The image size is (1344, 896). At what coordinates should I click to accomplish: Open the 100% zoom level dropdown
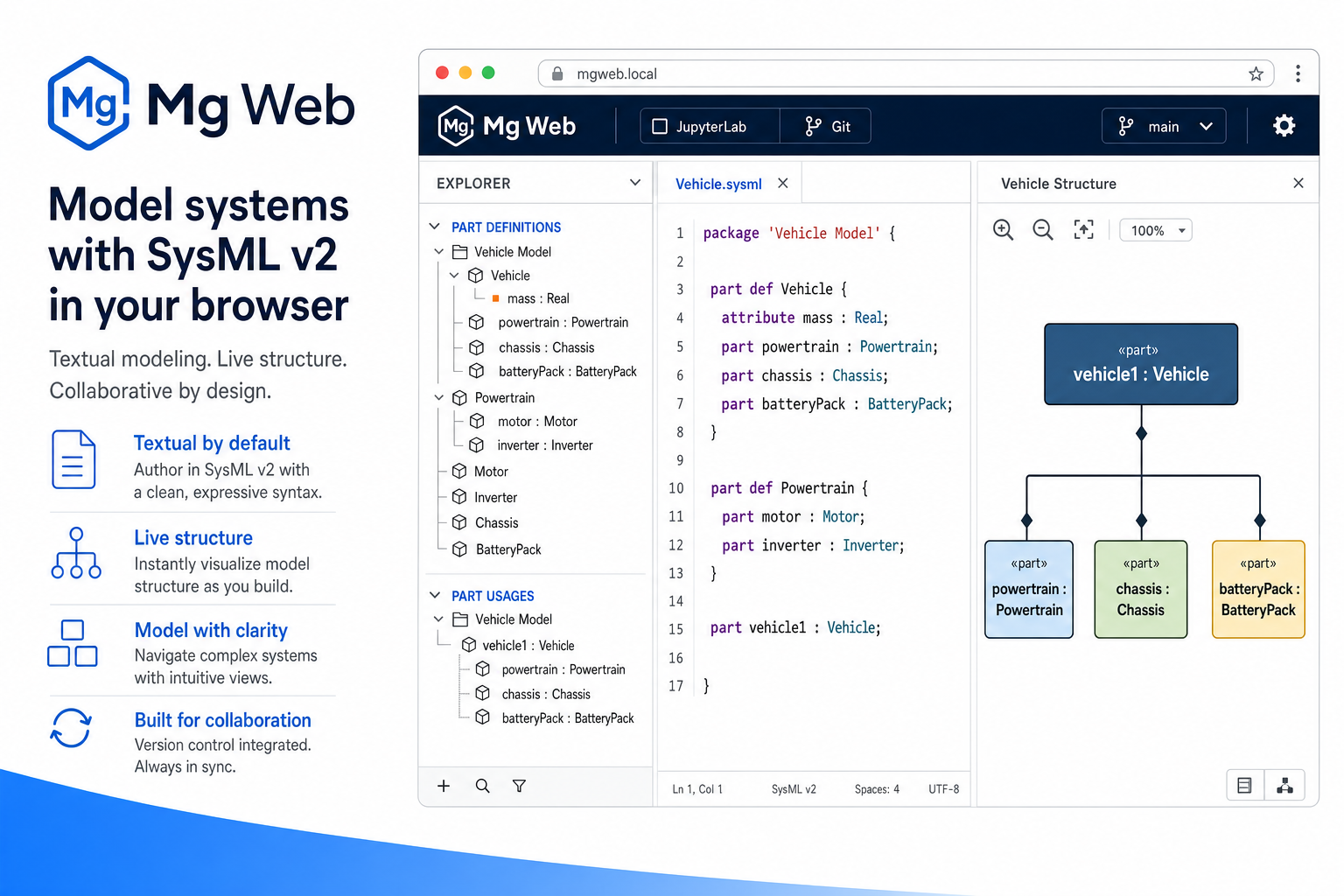1156,230
